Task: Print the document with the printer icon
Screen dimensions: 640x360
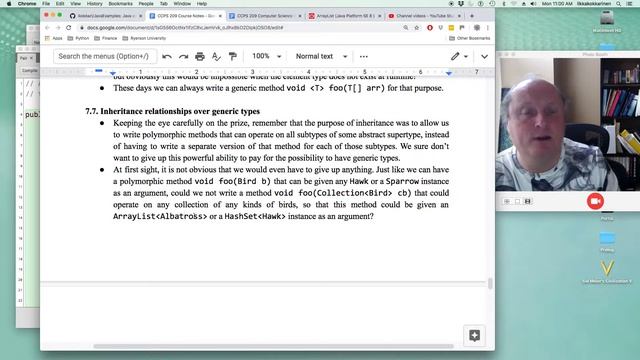Action: (x=200, y=56)
